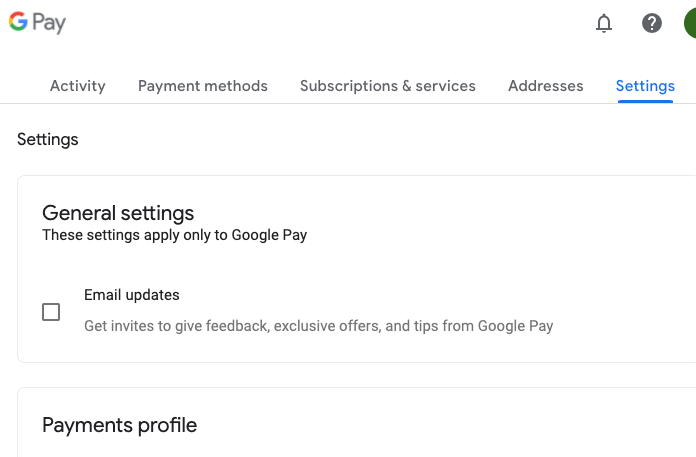Click the Email updates description text

tap(318, 326)
